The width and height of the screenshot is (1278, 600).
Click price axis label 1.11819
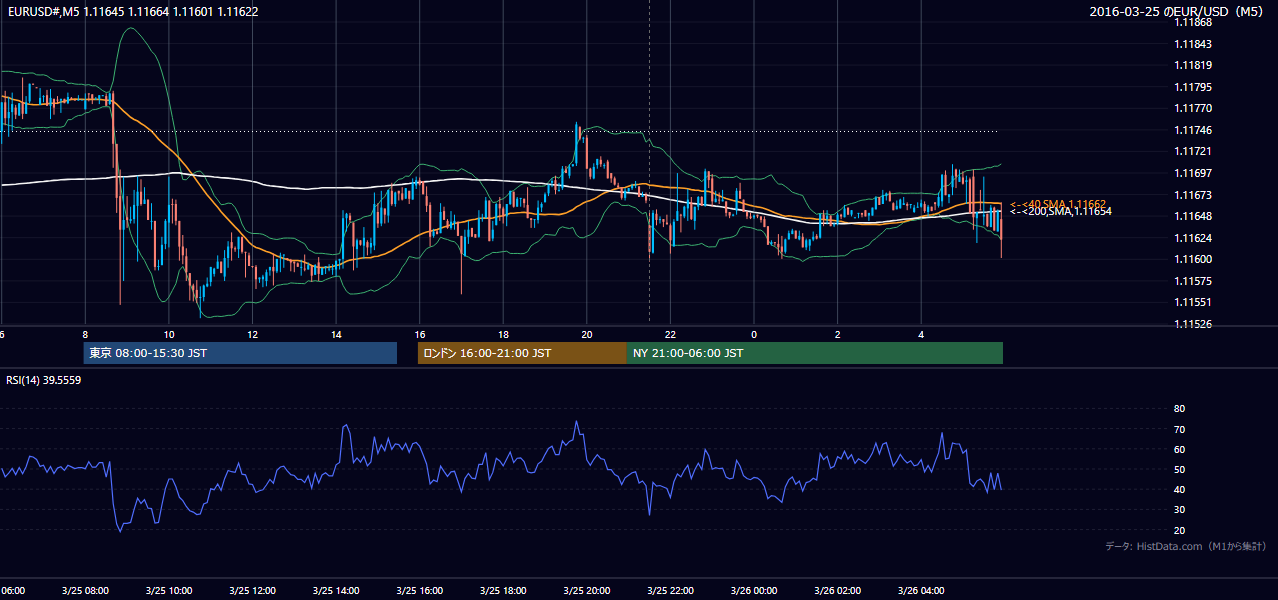click(1192, 66)
